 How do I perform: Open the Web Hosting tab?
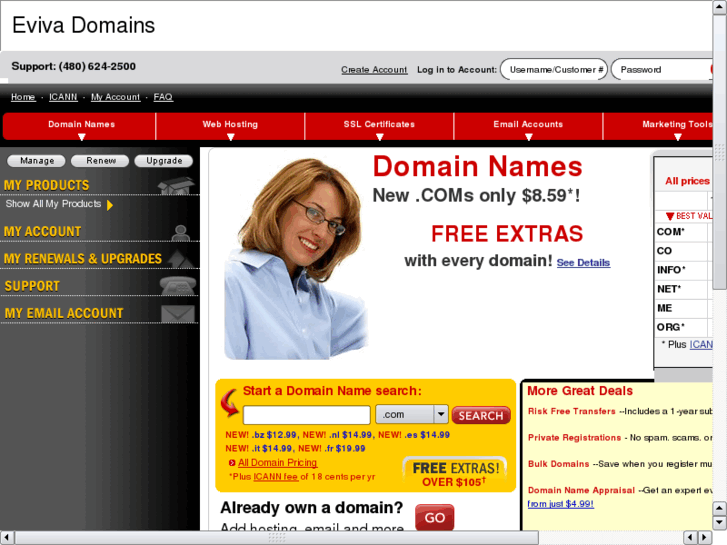point(230,126)
